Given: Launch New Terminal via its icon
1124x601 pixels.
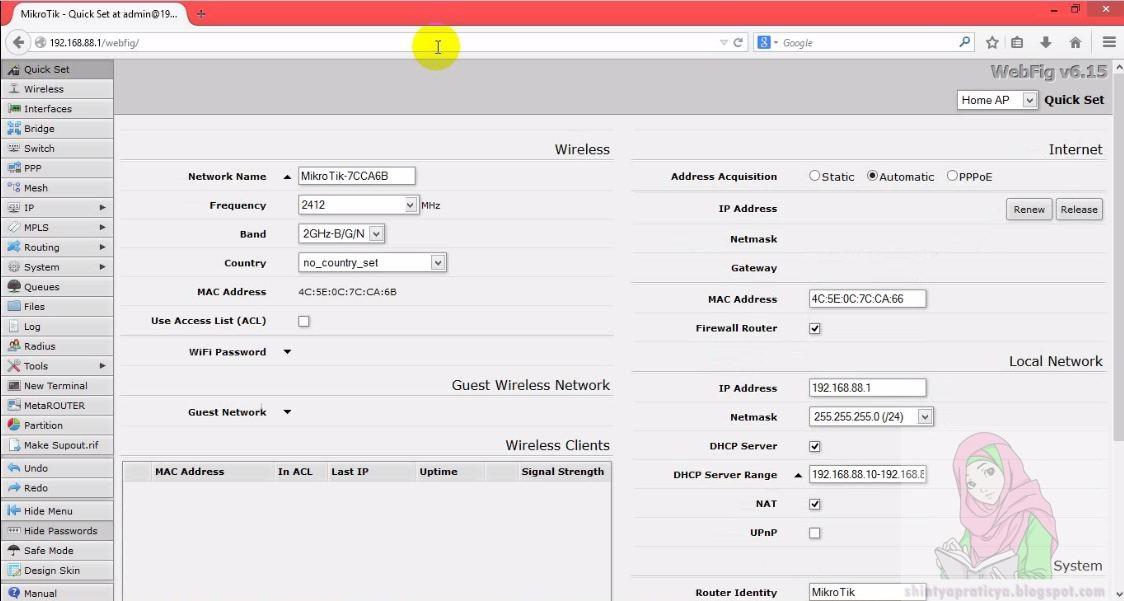Looking at the screenshot, I should click(x=14, y=386).
